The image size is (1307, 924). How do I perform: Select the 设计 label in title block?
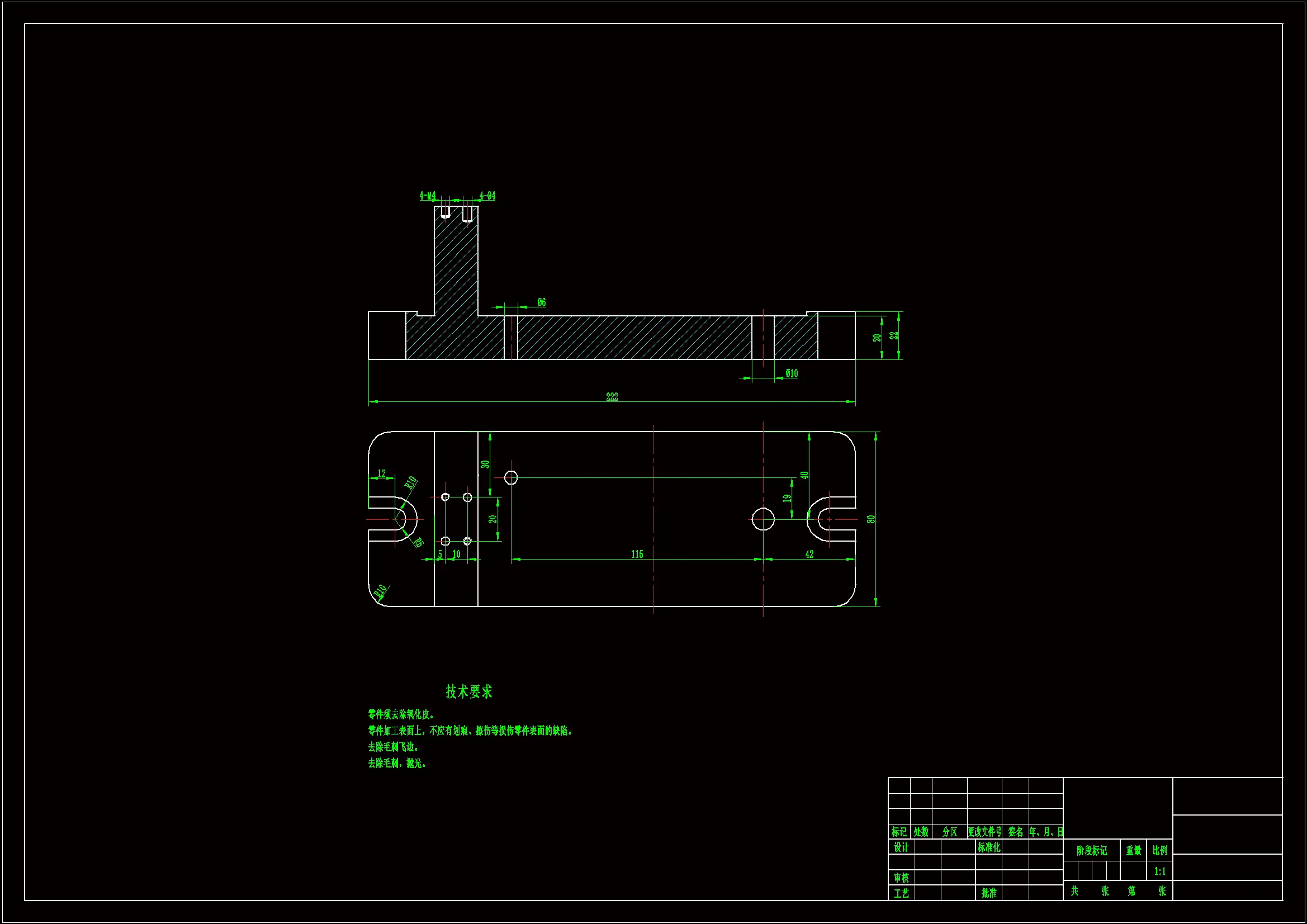point(901,847)
